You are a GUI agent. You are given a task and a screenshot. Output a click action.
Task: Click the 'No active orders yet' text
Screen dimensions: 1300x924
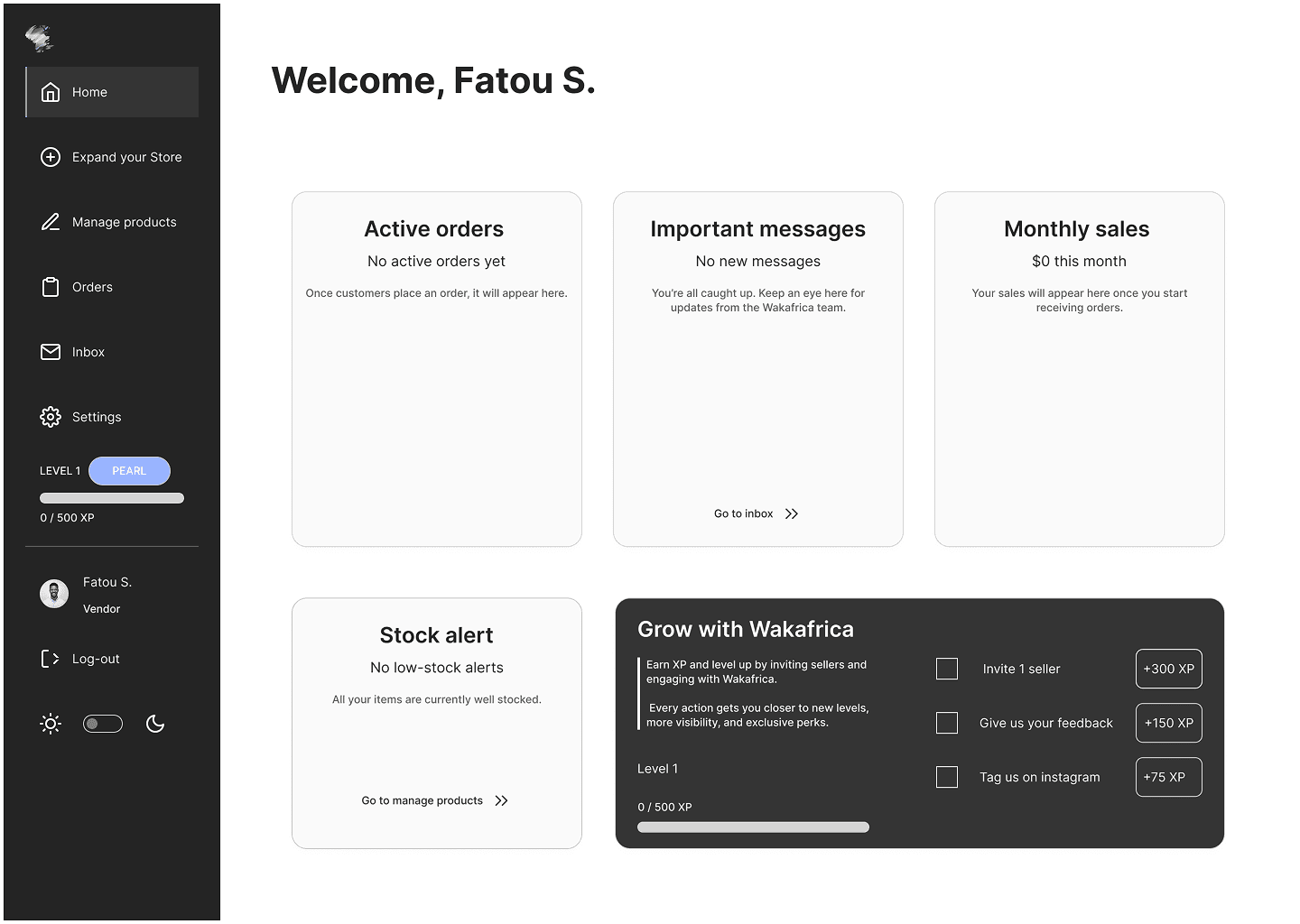pyautogui.click(x=437, y=261)
